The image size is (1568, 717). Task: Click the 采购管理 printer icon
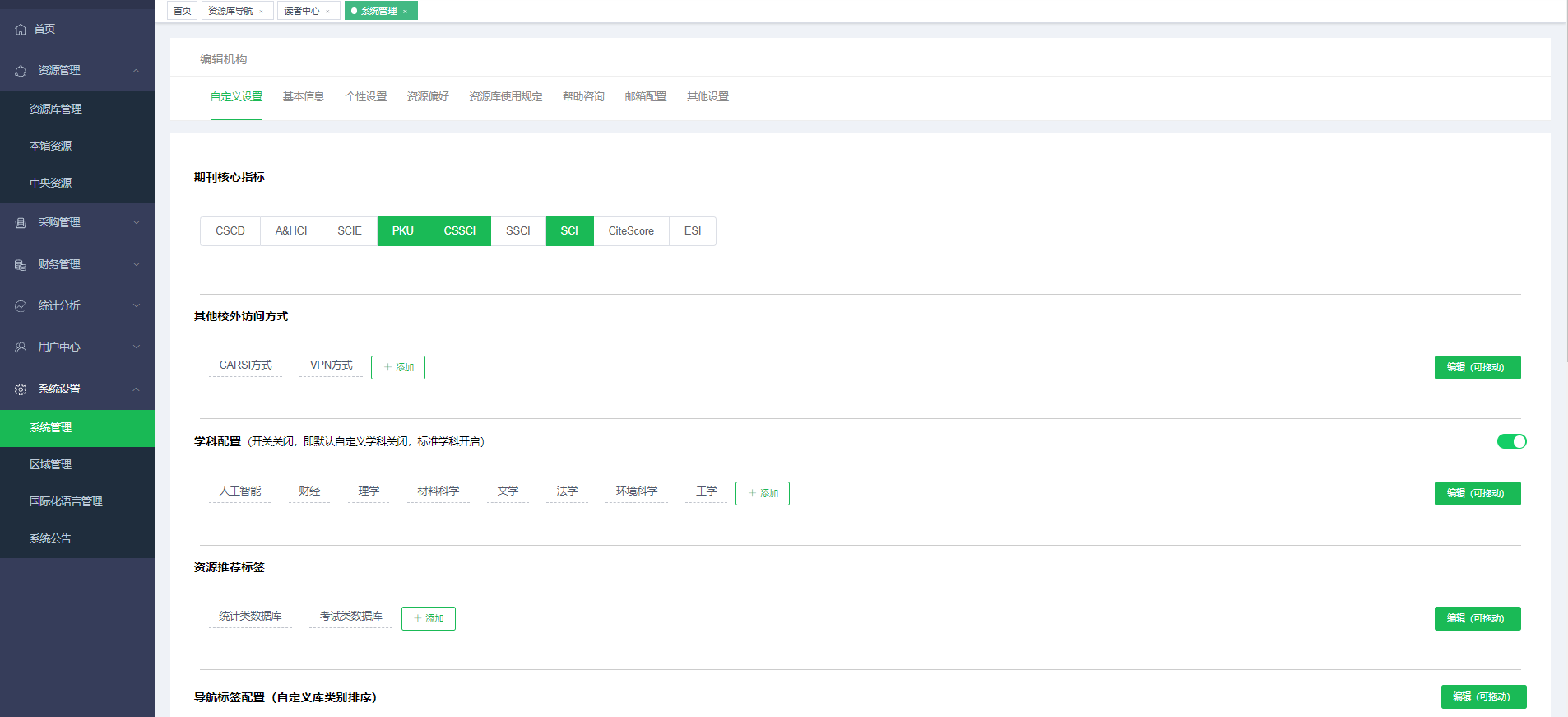click(21, 223)
